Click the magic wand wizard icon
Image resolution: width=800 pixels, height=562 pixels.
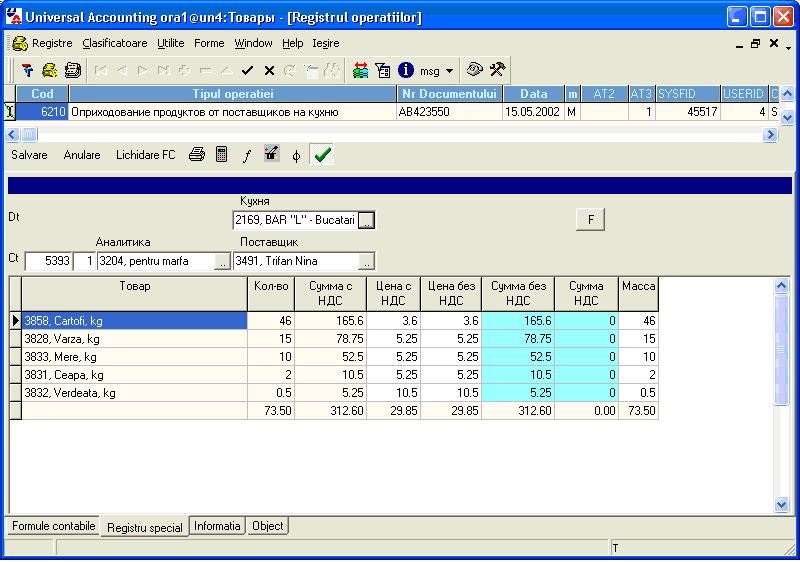point(271,154)
